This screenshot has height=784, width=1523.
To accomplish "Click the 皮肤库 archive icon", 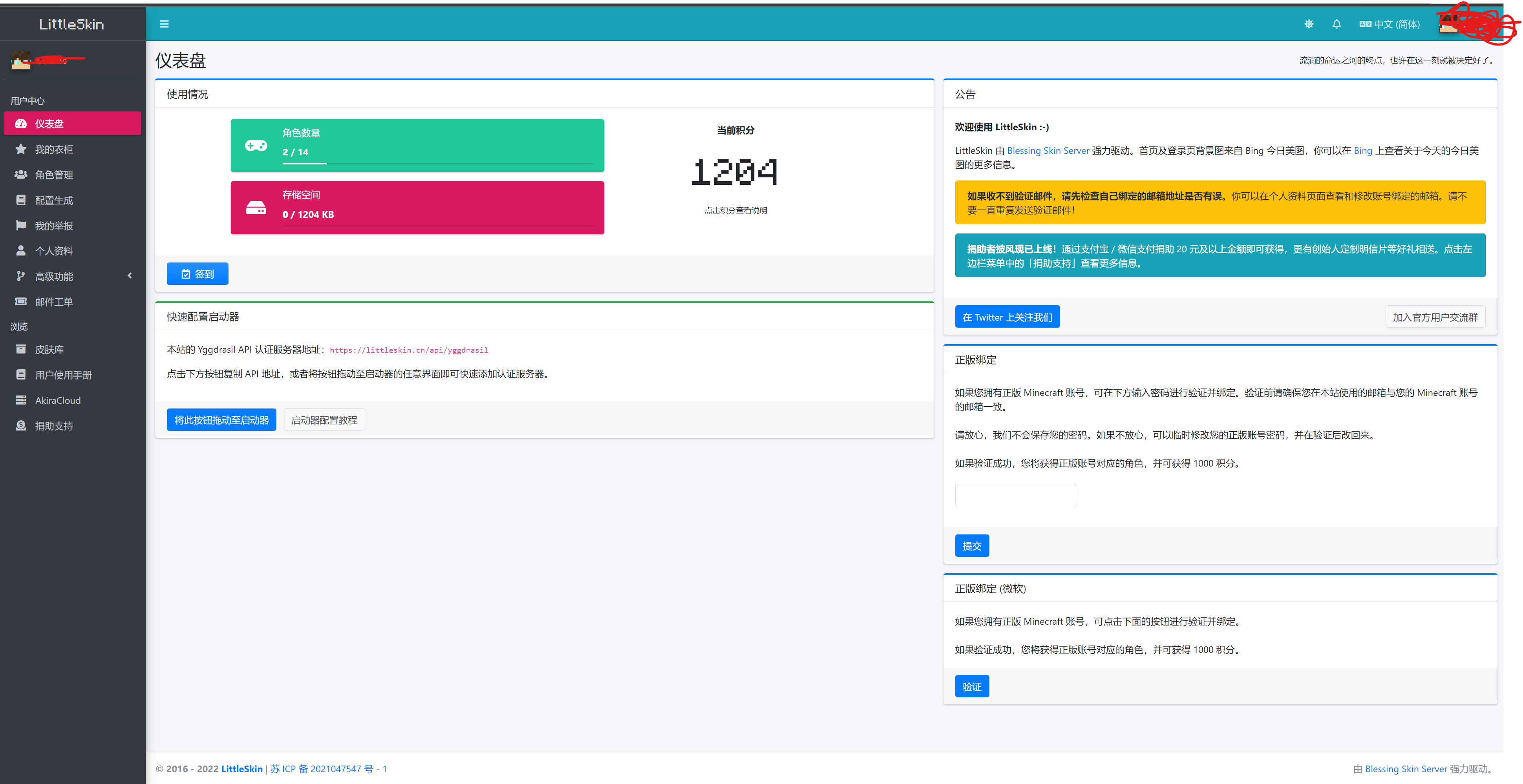I will pyautogui.click(x=21, y=349).
